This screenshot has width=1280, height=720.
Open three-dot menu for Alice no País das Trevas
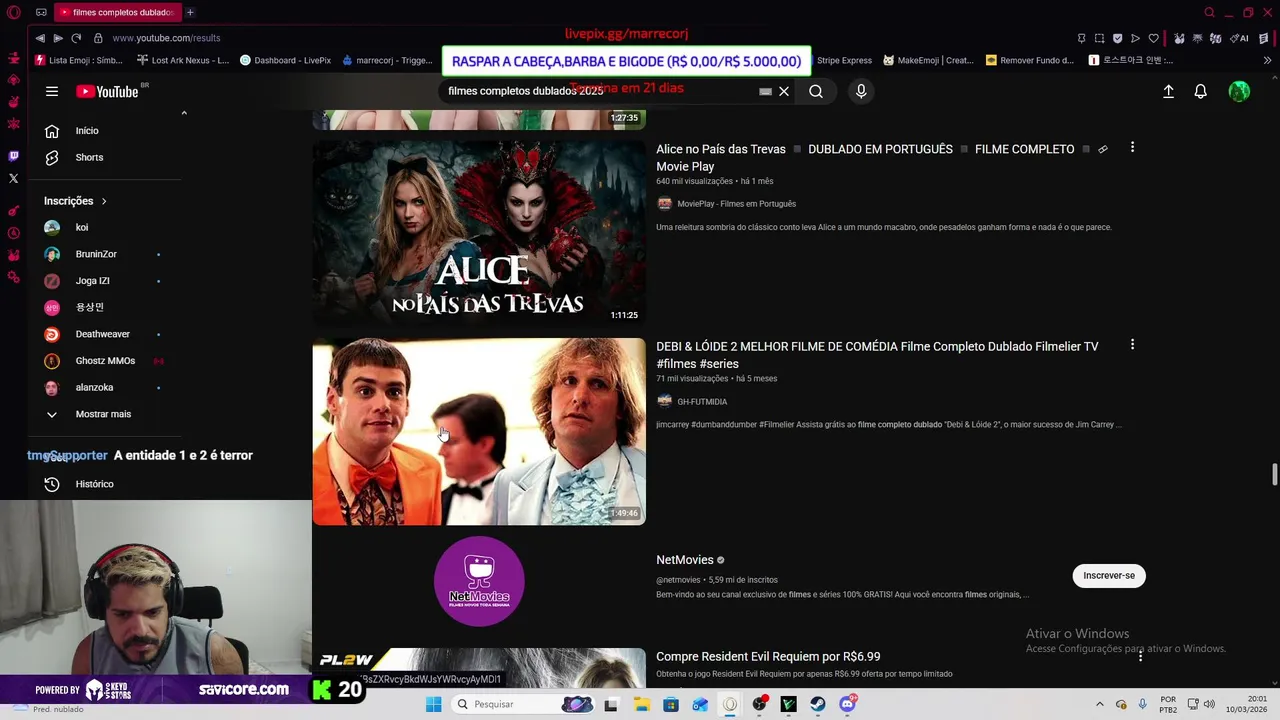pos(1132,147)
